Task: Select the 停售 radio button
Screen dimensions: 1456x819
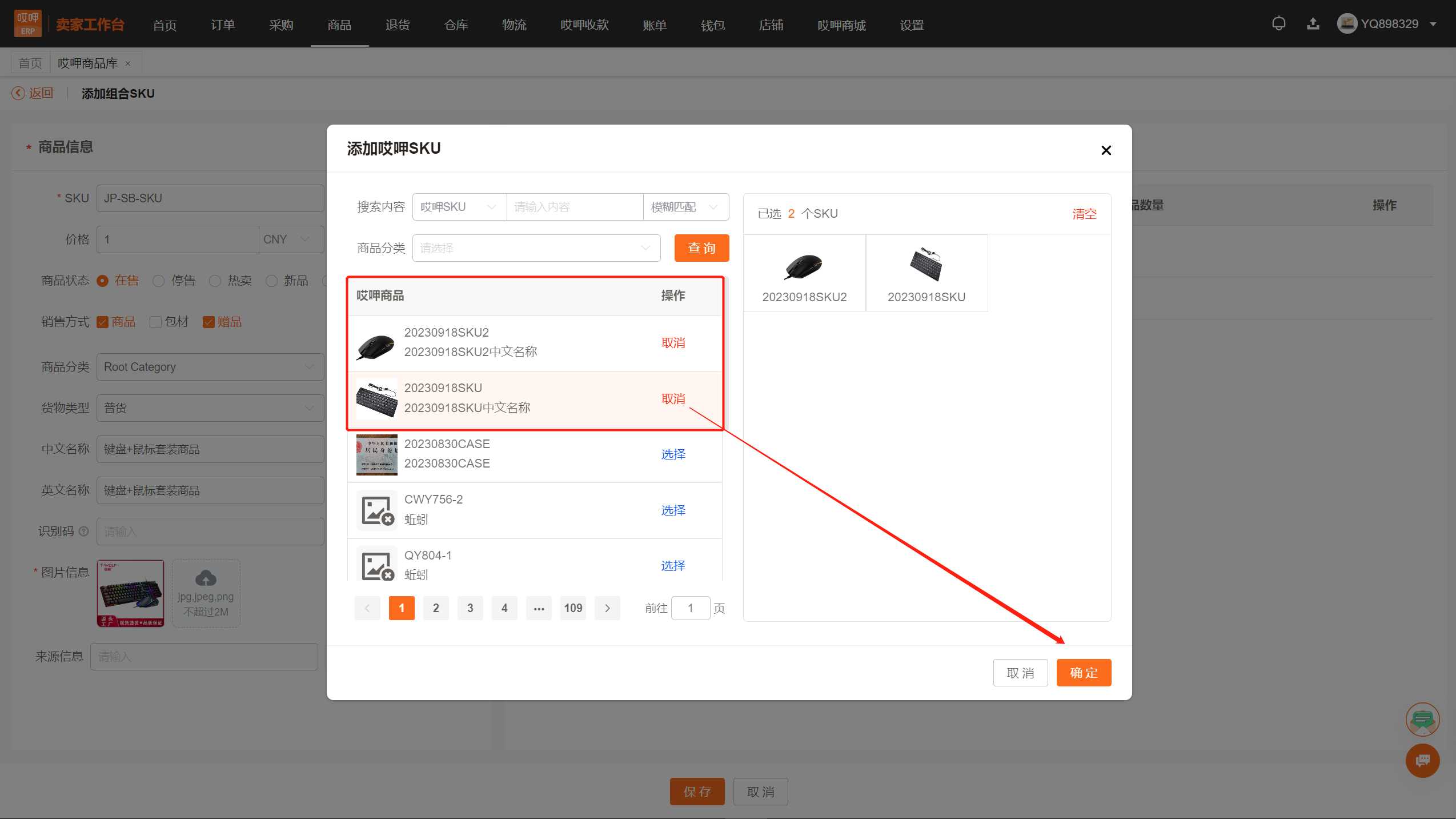Action: coord(159,281)
